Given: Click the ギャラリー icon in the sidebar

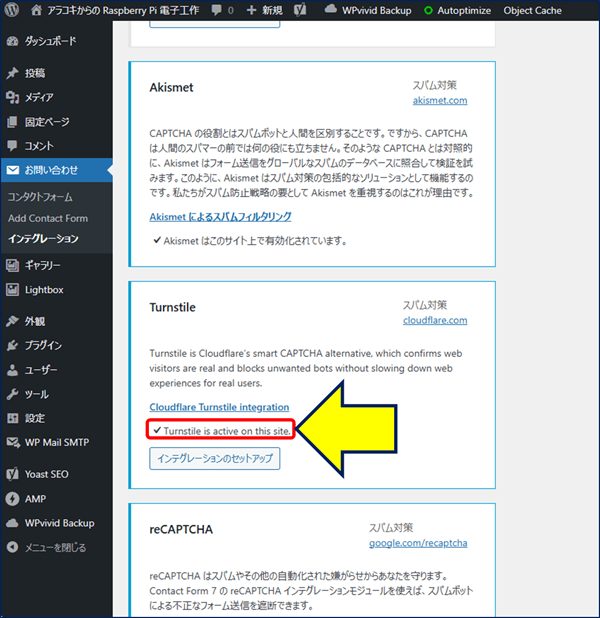Looking at the screenshot, I should [12, 265].
